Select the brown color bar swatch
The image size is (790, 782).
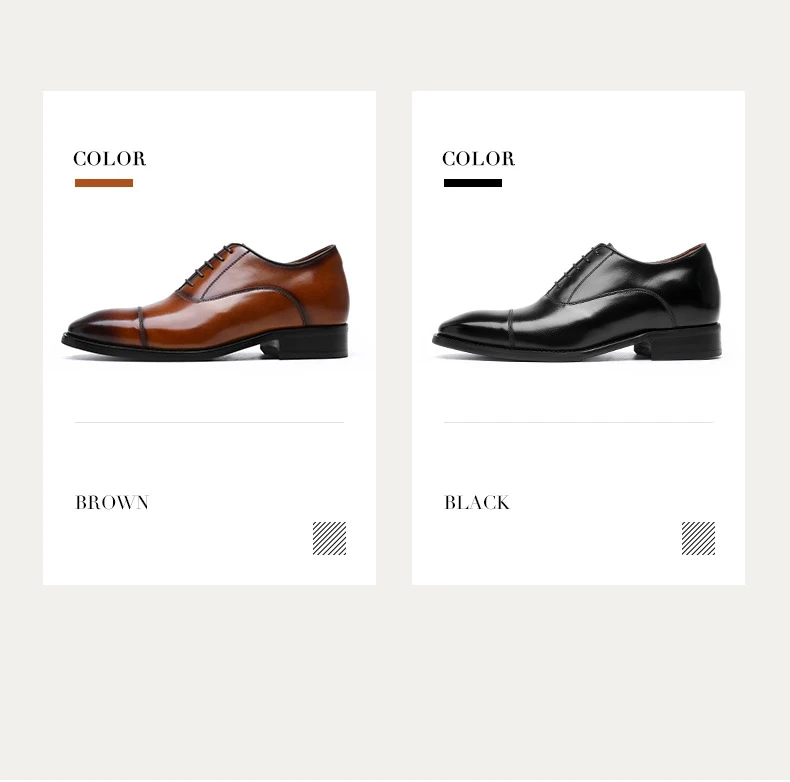click(x=104, y=183)
